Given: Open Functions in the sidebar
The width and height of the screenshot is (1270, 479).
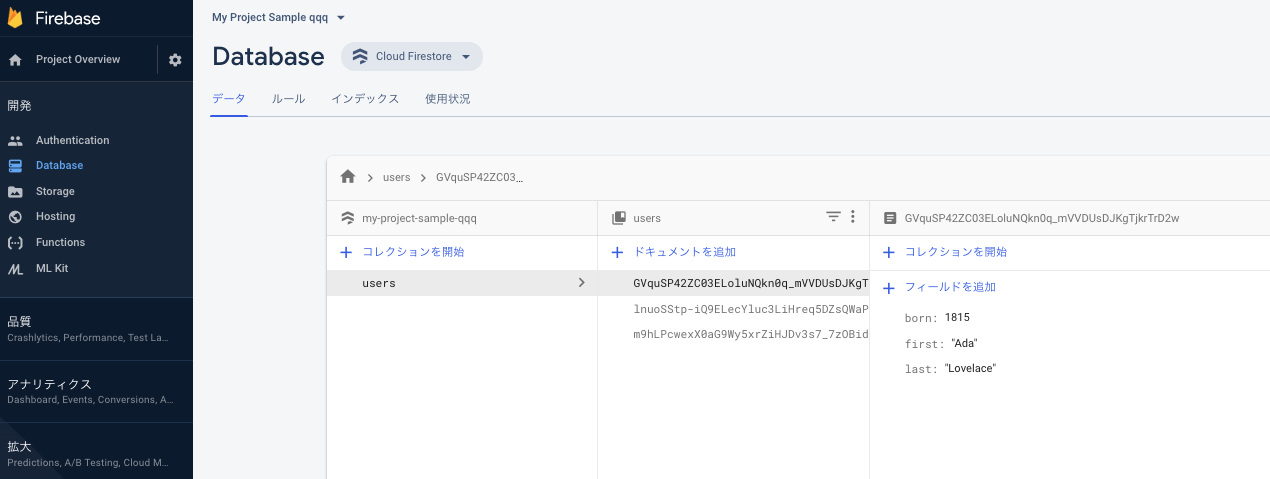Looking at the screenshot, I should click(x=61, y=243).
